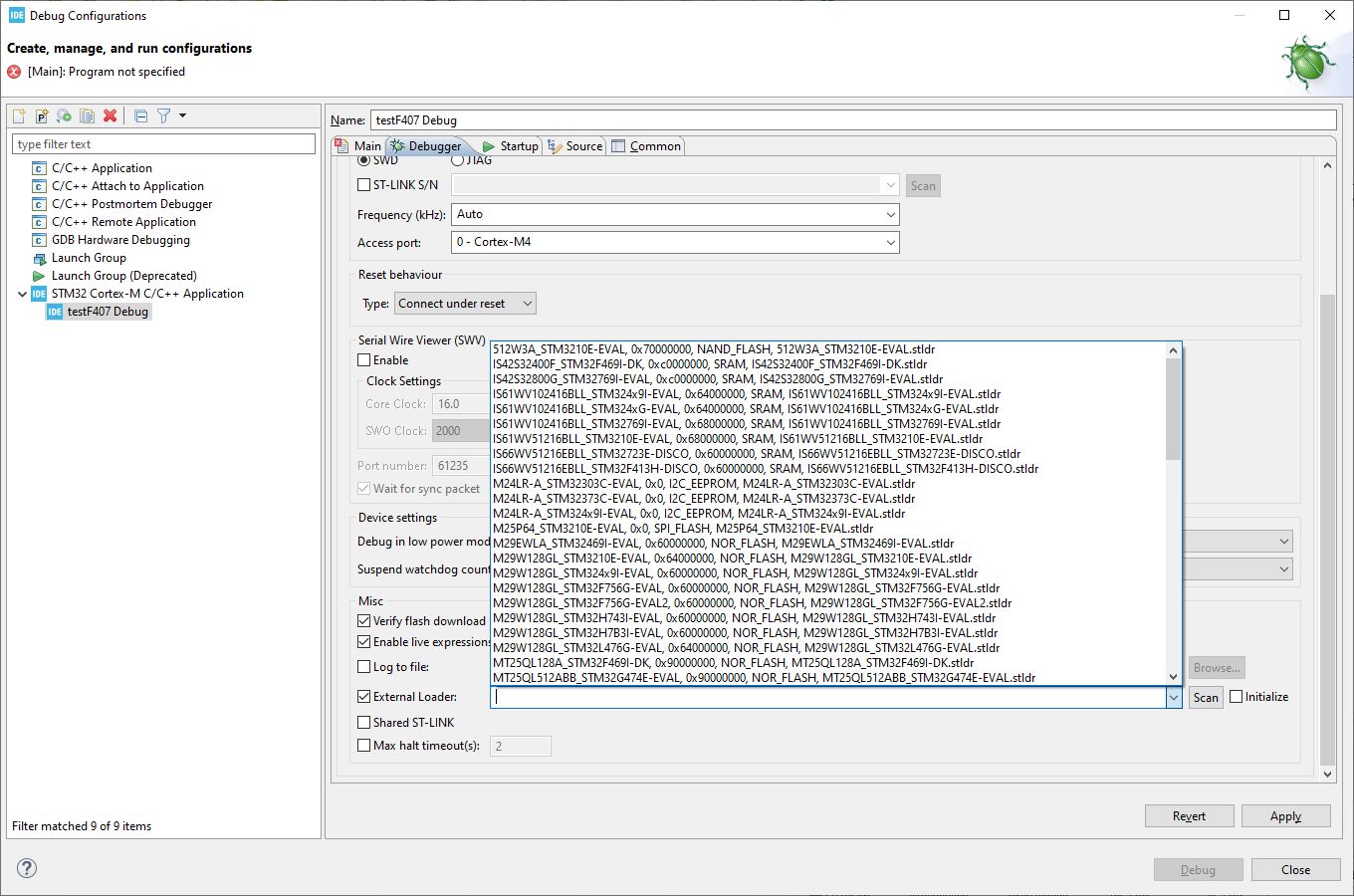Switch to Main tab
This screenshot has height=896, width=1354.
(x=358, y=145)
